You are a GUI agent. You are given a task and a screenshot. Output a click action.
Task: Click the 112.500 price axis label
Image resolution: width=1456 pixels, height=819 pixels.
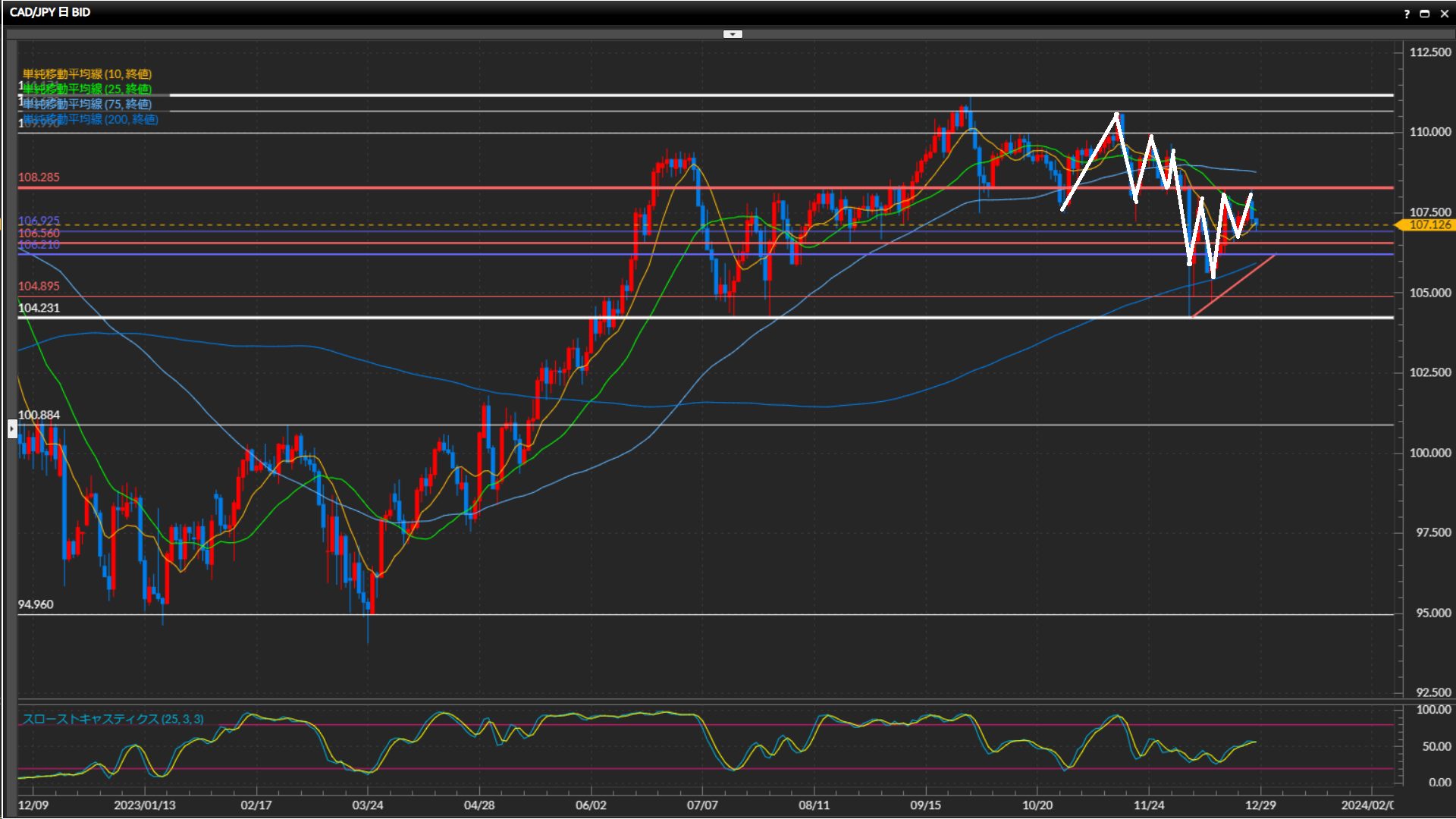[x=1429, y=52]
